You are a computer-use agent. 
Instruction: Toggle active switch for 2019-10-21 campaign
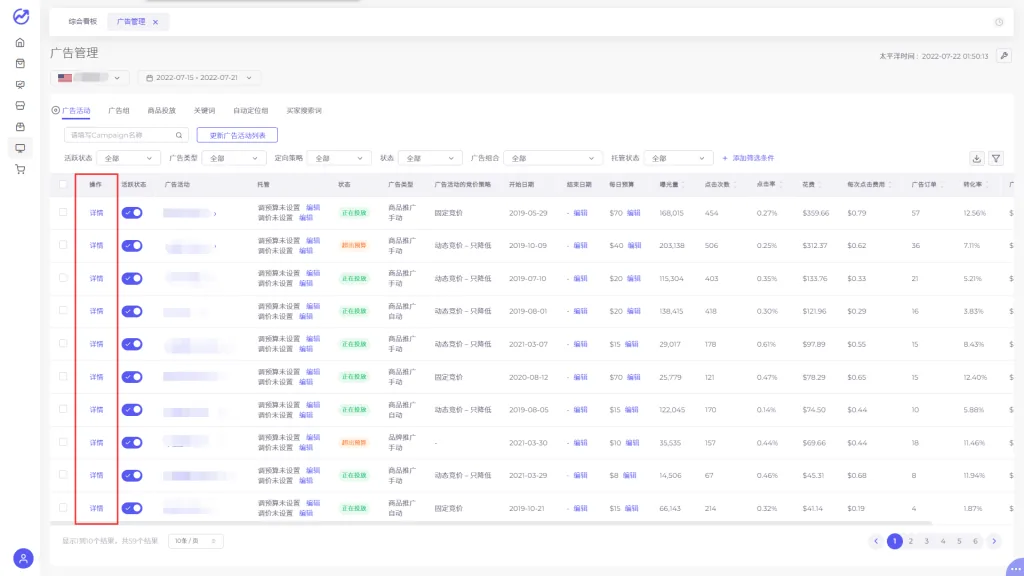click(x=132, y=508)
